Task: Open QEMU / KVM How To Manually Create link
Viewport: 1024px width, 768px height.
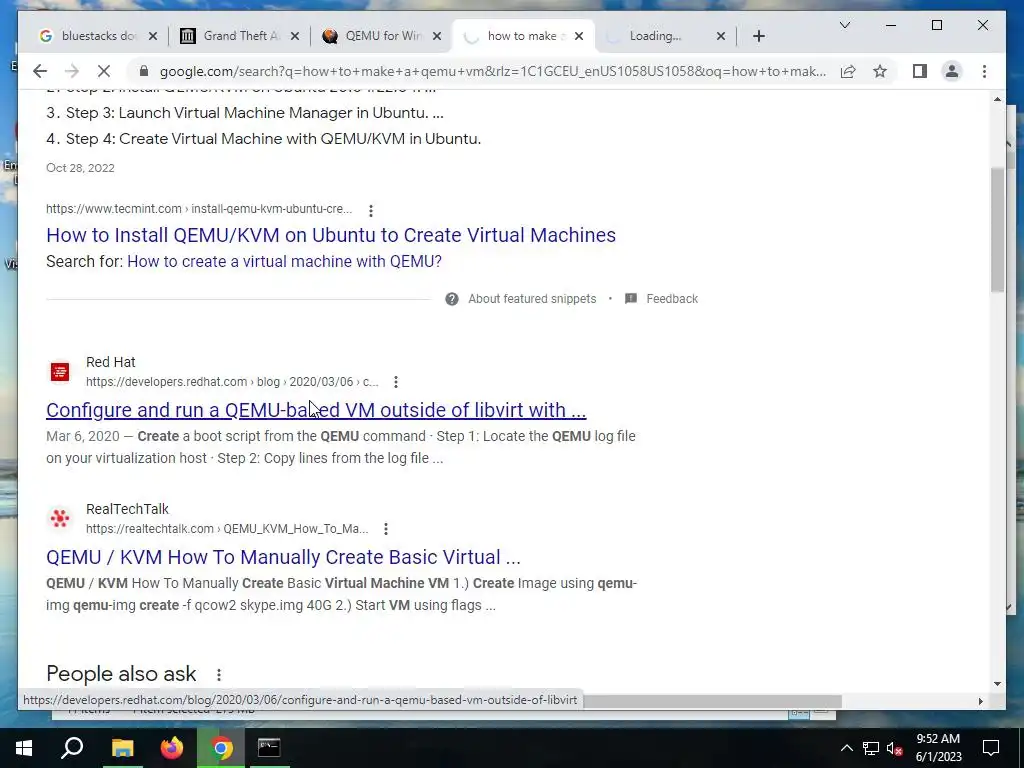Action: point(283,557)
